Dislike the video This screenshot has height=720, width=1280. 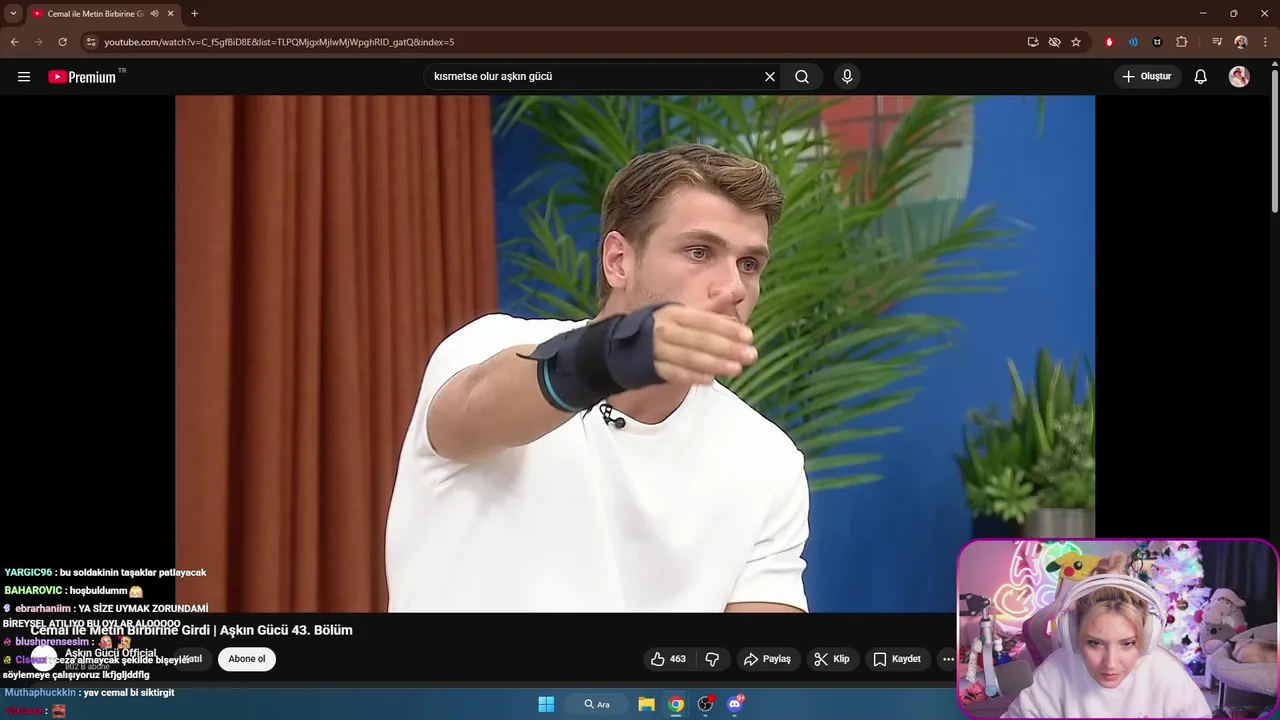coord(712,659)
